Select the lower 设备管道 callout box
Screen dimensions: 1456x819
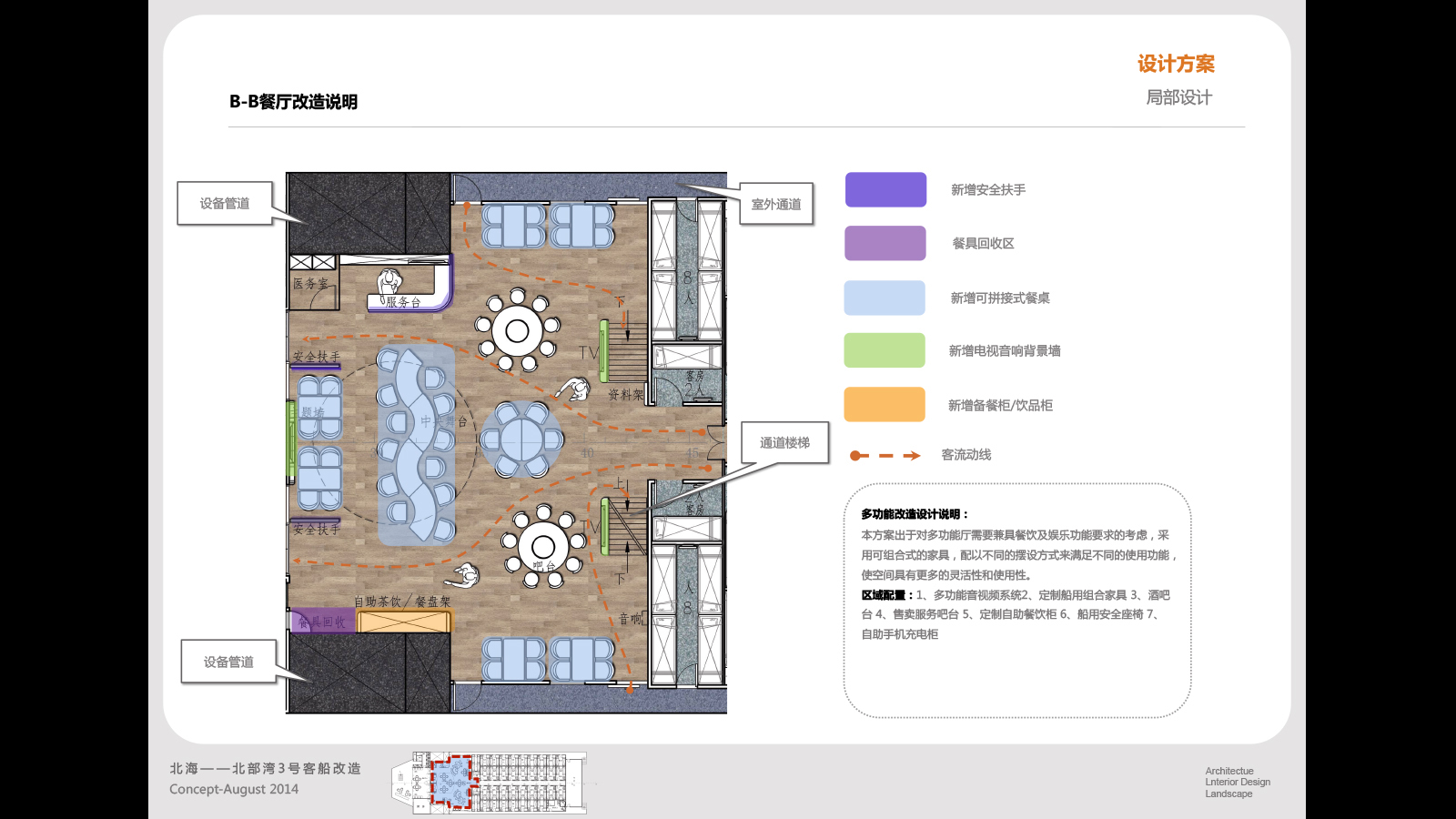click(228, 662)
